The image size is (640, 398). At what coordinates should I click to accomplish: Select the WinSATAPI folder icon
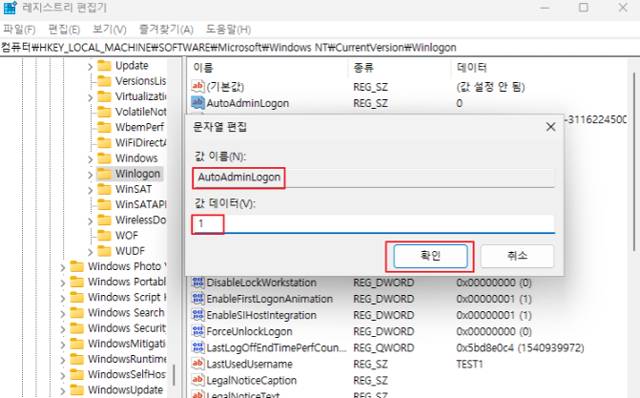(x=104, y=204)
